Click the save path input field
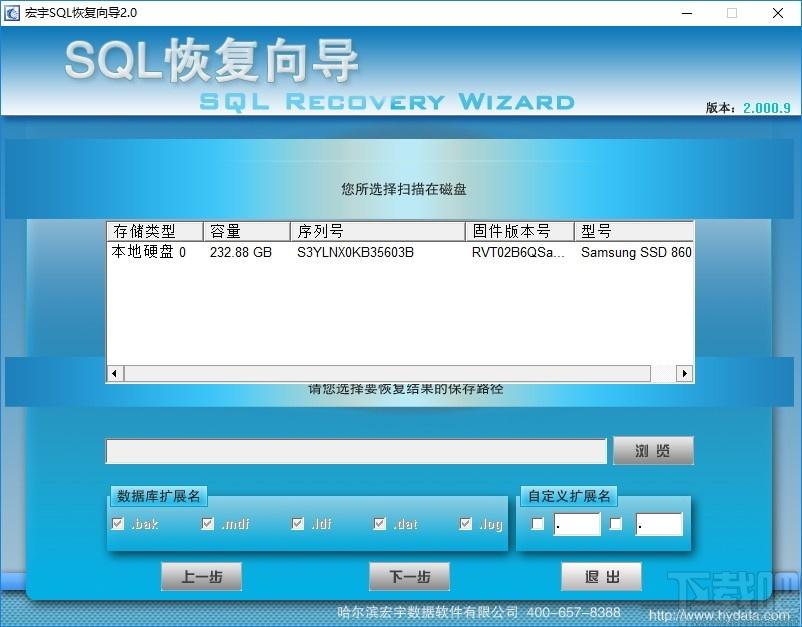802x627 pixels. click(356, 451)
